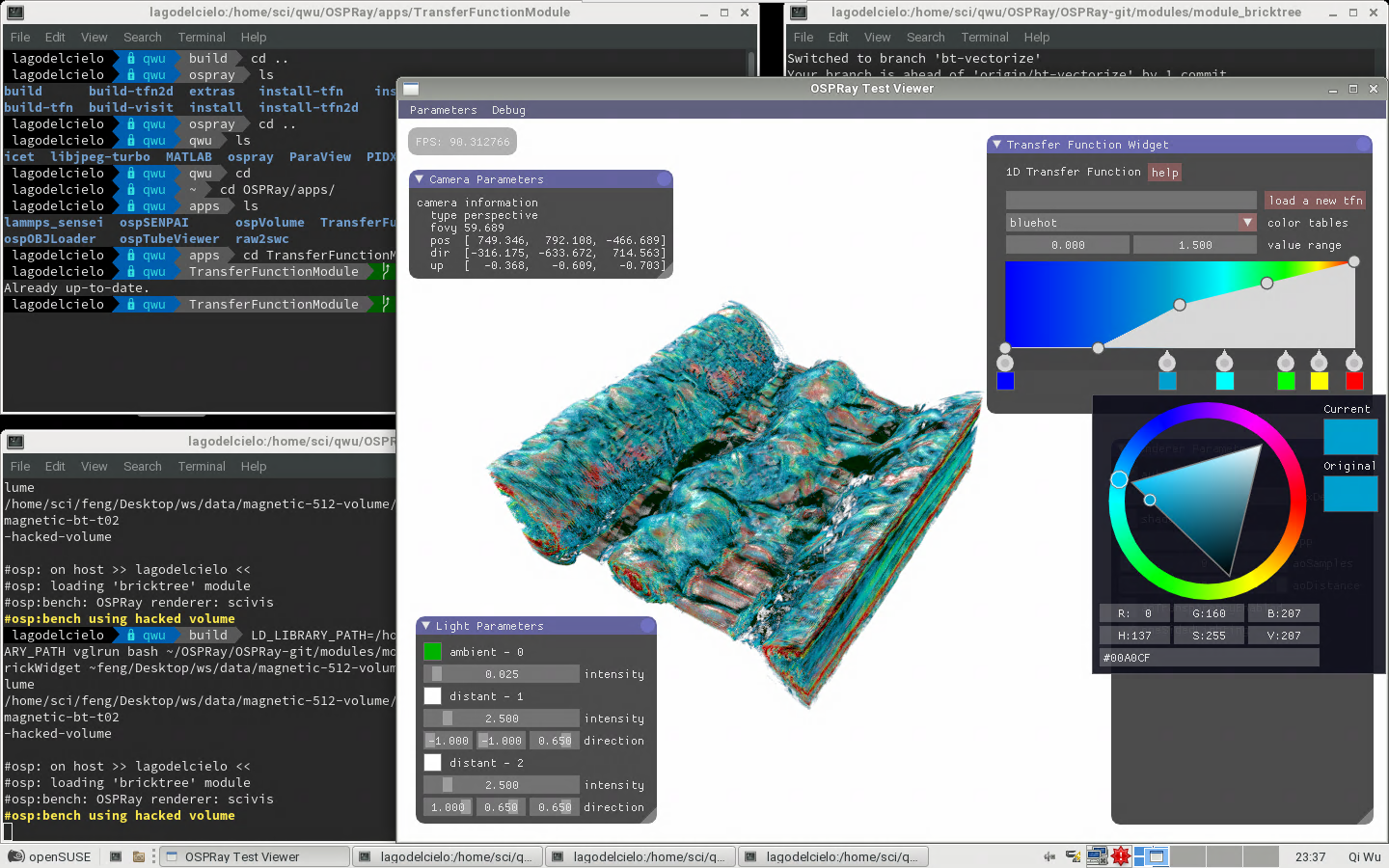The height and width of the screenshot is (868, 1389).
Task: Open File menu in bottom-left terminal
Action: pos(20,467)
